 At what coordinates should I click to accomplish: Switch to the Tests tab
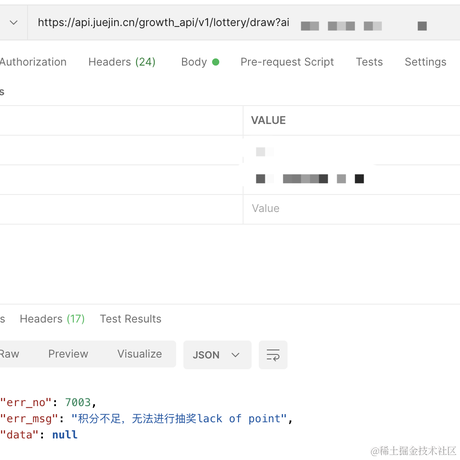pos(369,62)
